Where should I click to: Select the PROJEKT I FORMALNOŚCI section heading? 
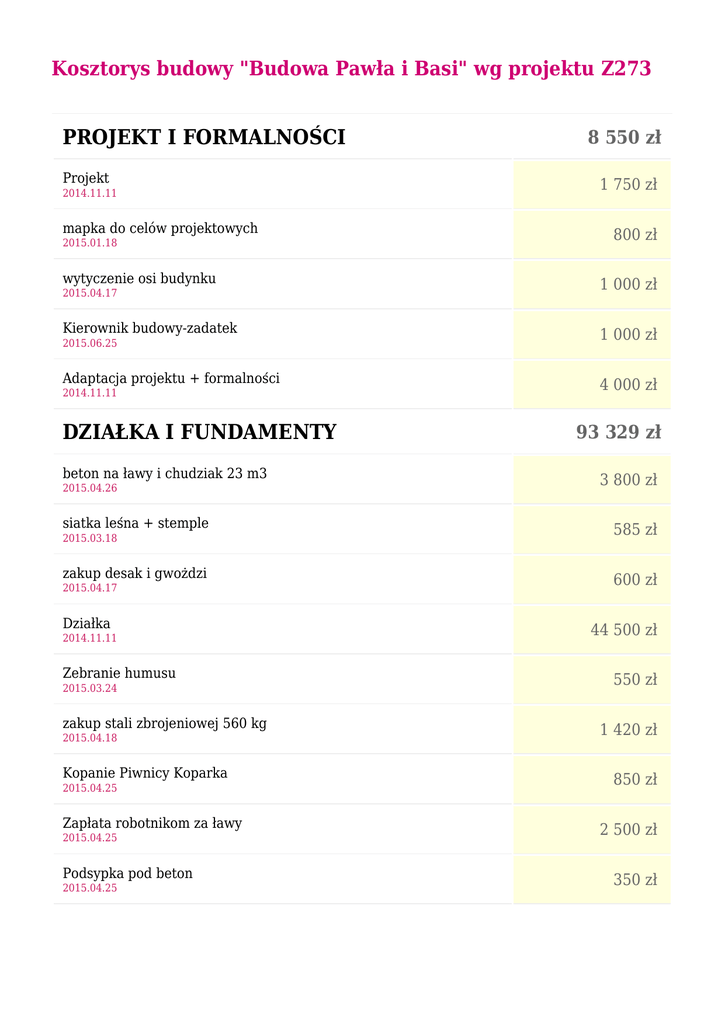pyautogui.click(x=204, y=138)
